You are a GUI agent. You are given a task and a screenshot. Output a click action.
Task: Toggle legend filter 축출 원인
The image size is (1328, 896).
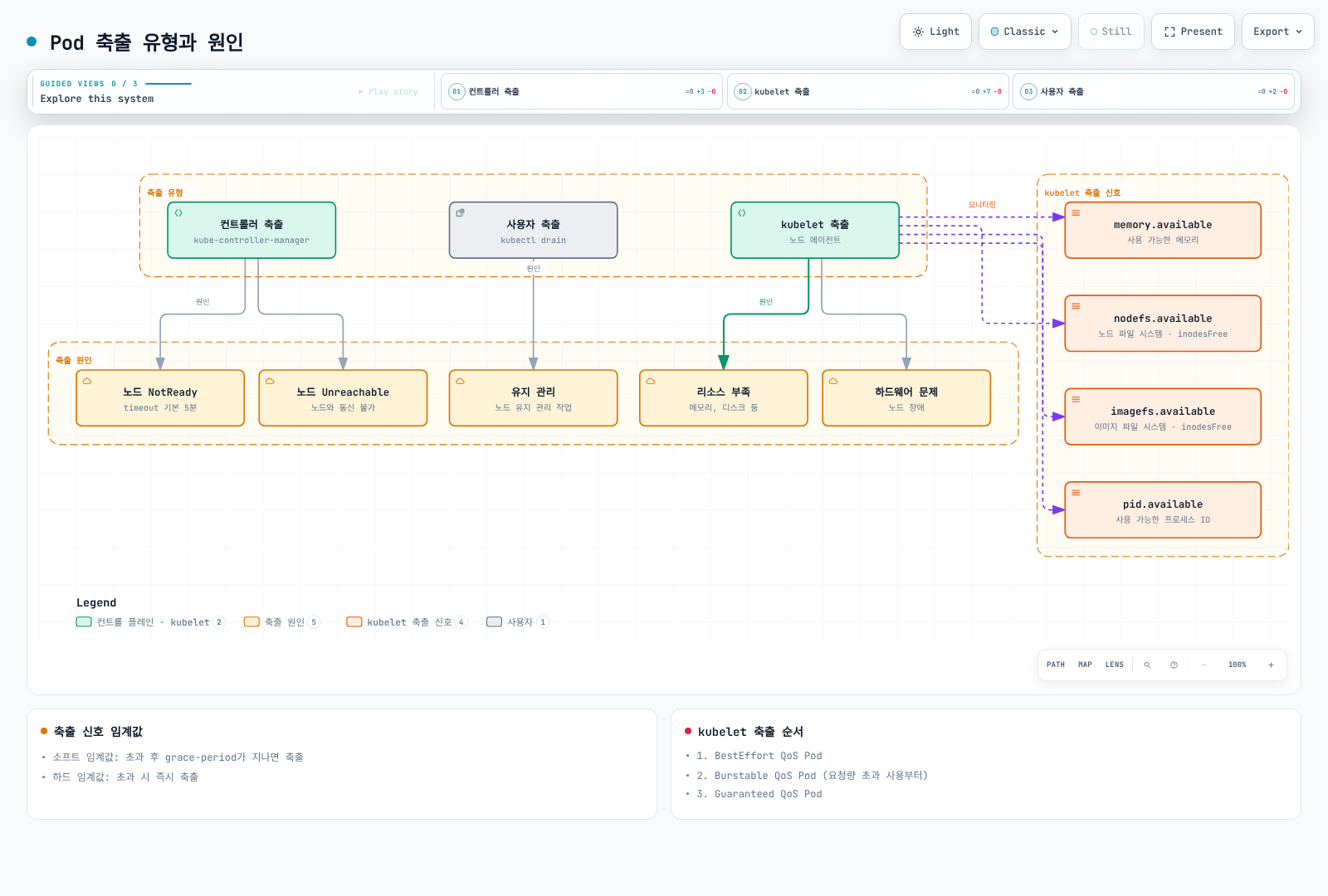click(281, 622)
